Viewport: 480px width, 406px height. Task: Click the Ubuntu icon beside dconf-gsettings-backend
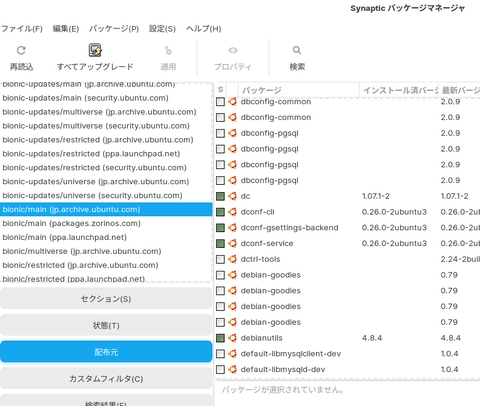point(232,228)
